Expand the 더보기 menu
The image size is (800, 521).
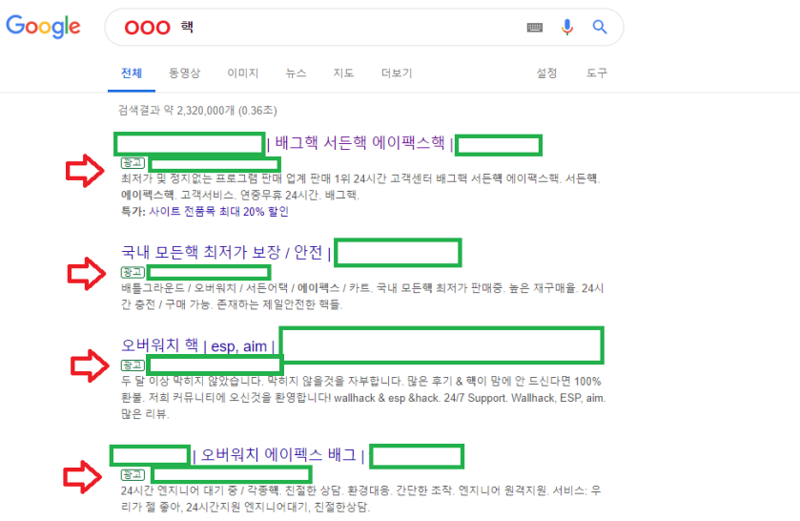click(x=396, y=73)
